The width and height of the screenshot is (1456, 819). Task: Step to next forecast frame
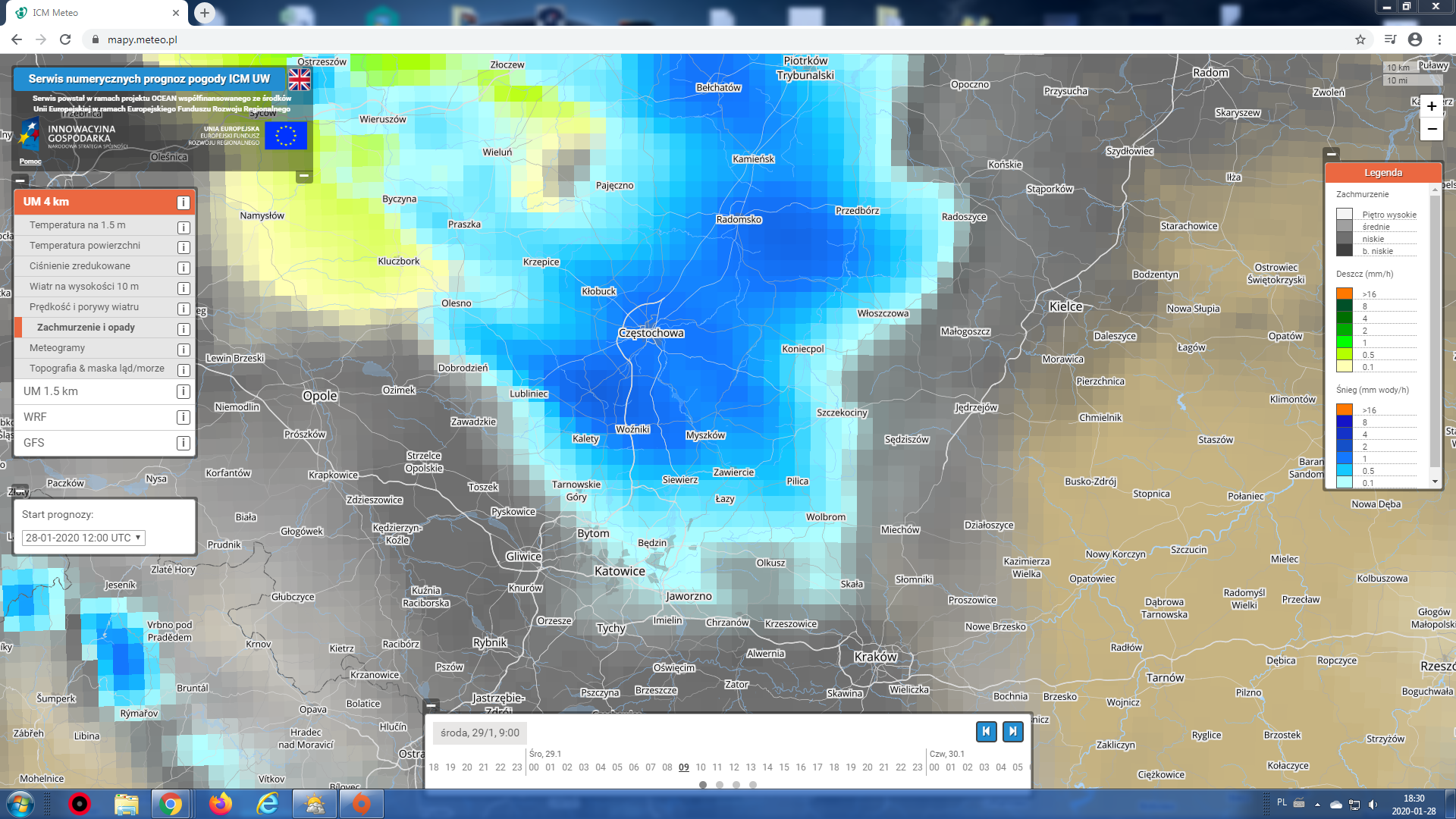(x=1012, y=731)
